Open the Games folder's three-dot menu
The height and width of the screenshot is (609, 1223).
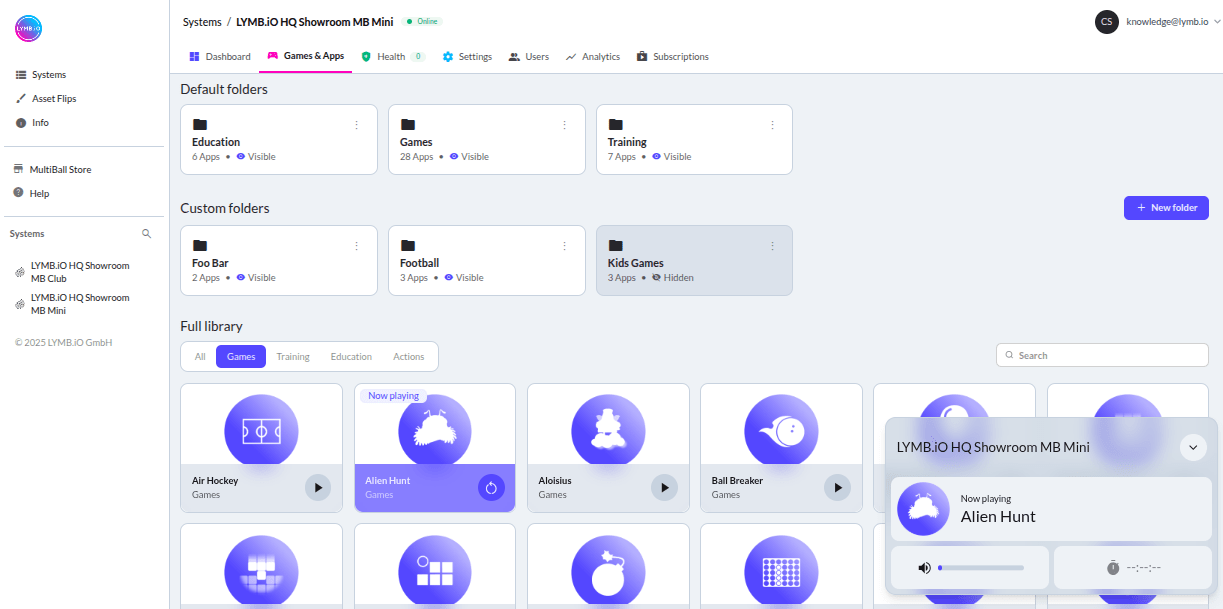(x=564, y=125)
